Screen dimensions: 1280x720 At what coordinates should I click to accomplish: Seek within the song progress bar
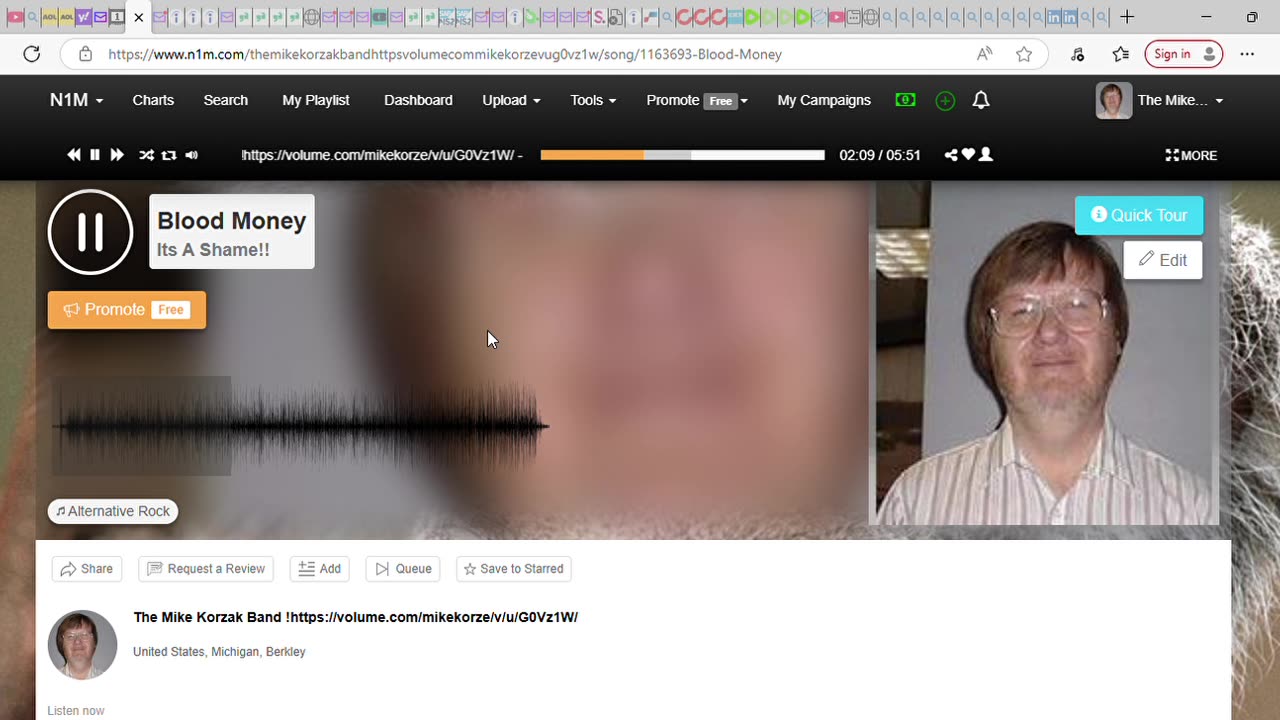pyautogui.click(x=683, y=155)
